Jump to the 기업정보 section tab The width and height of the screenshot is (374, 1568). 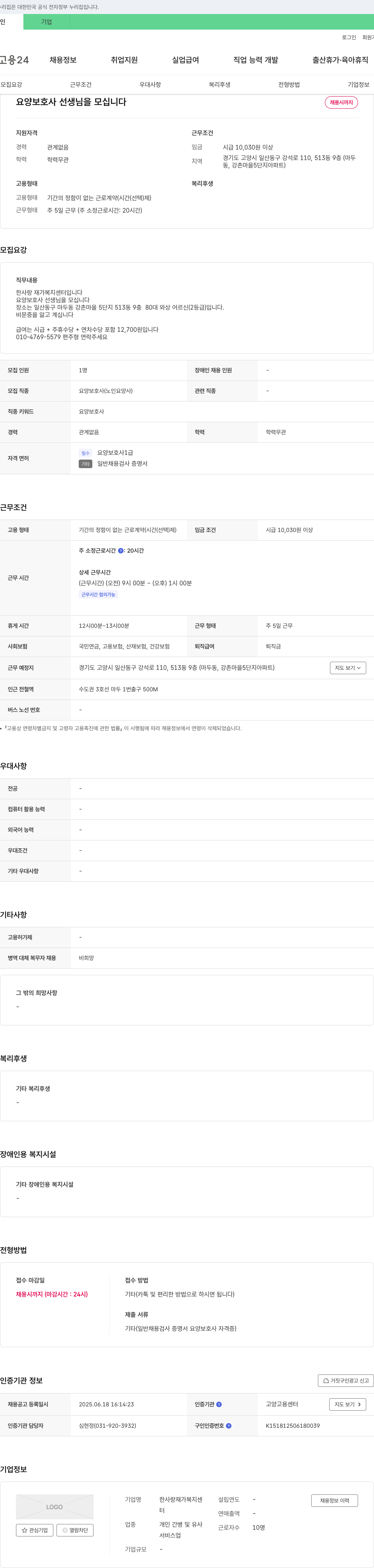358,85
